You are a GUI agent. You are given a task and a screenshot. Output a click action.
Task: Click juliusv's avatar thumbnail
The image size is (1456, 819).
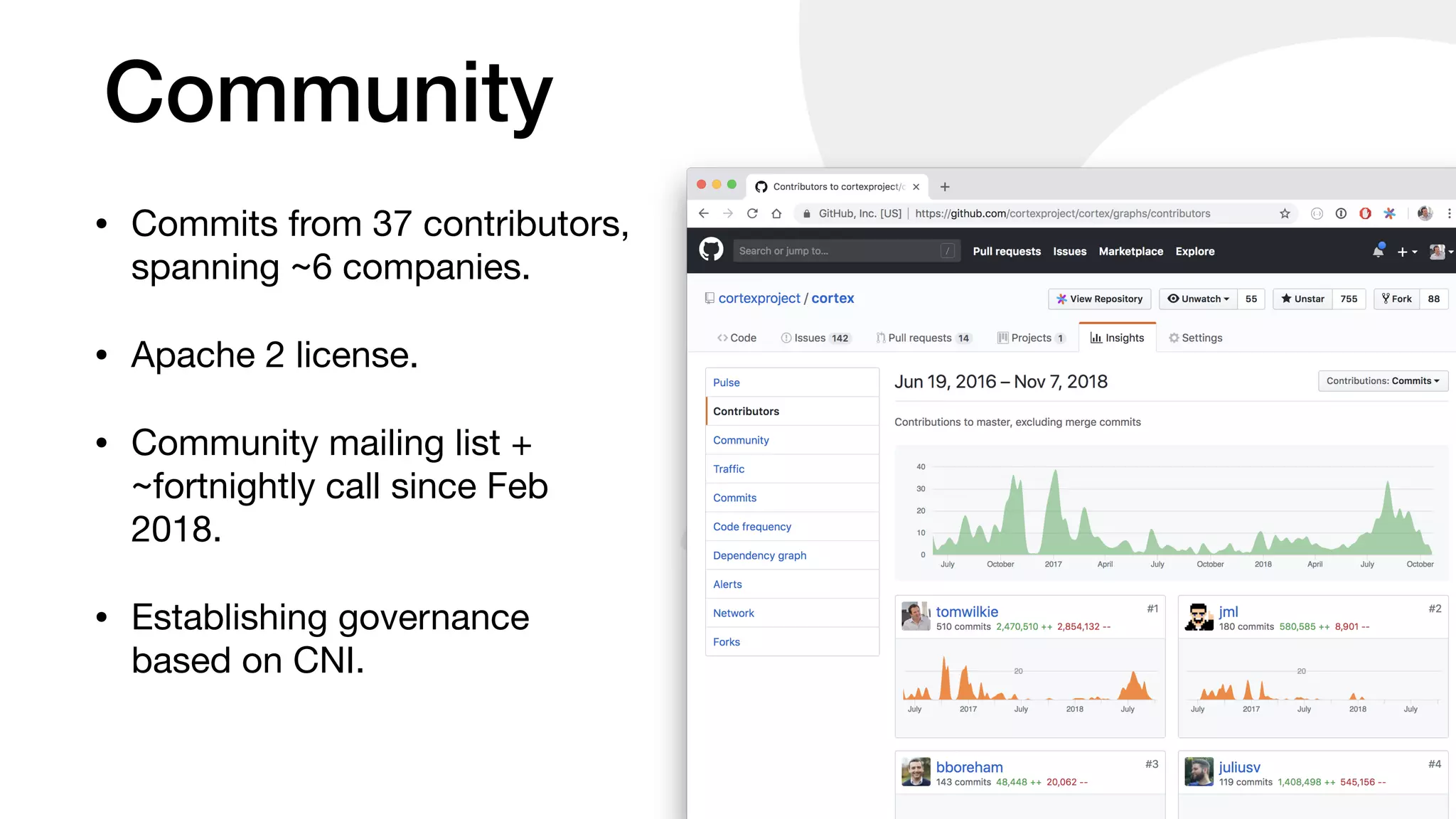pos(1199,771)
